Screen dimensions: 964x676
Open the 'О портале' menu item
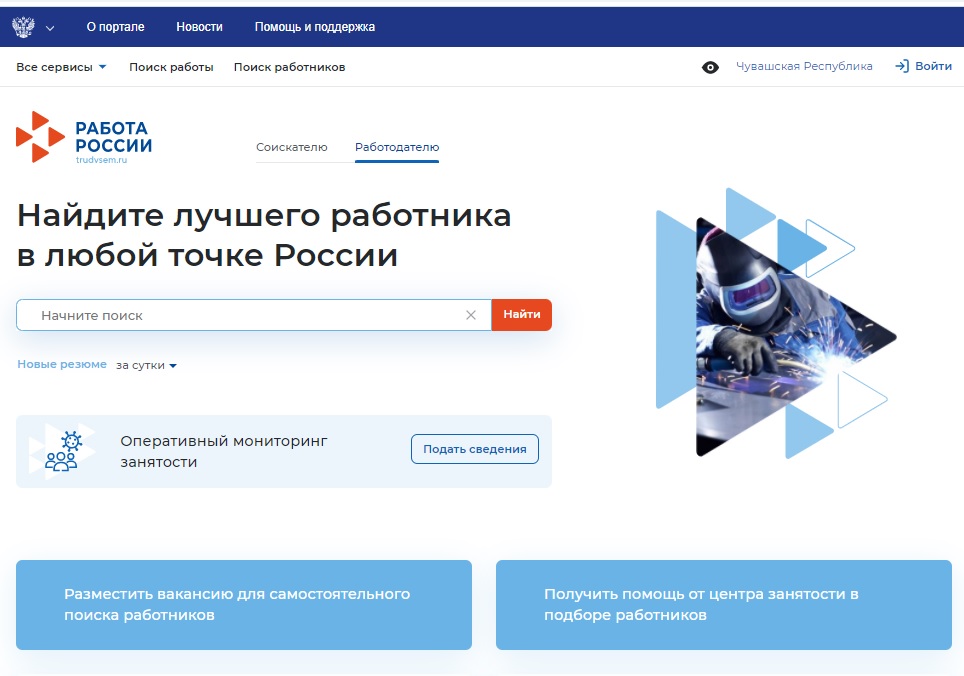[116, 27]
